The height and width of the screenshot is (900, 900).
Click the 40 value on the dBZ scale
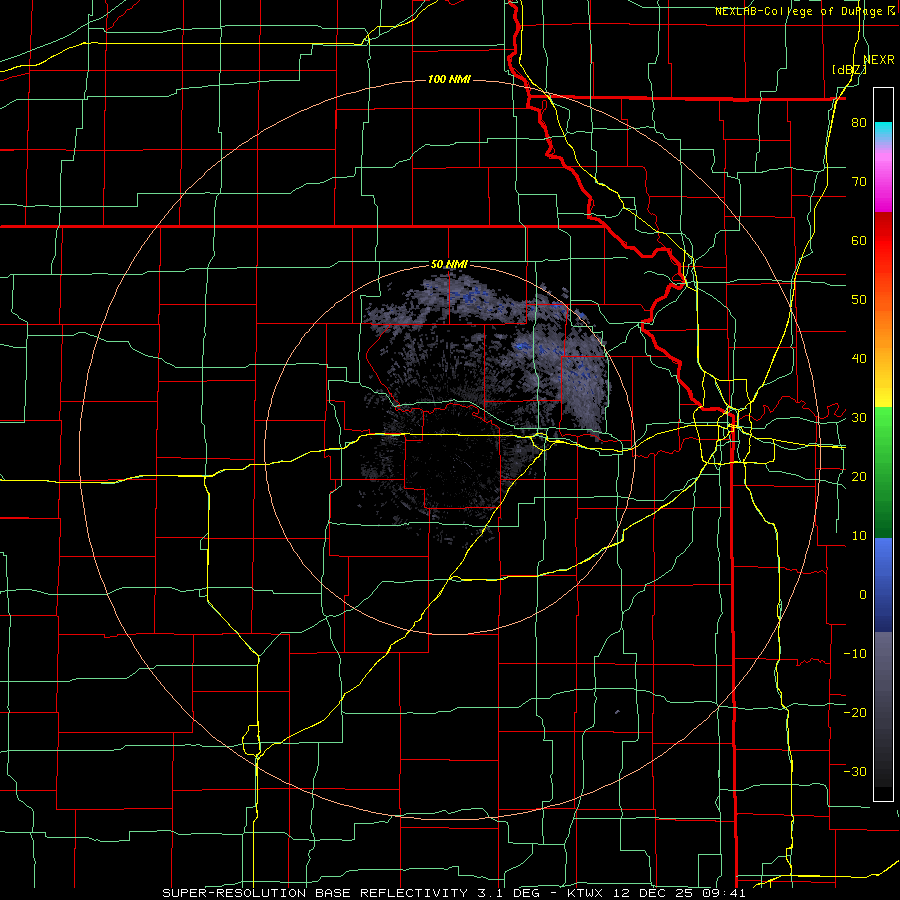click(x=859, y=359)
